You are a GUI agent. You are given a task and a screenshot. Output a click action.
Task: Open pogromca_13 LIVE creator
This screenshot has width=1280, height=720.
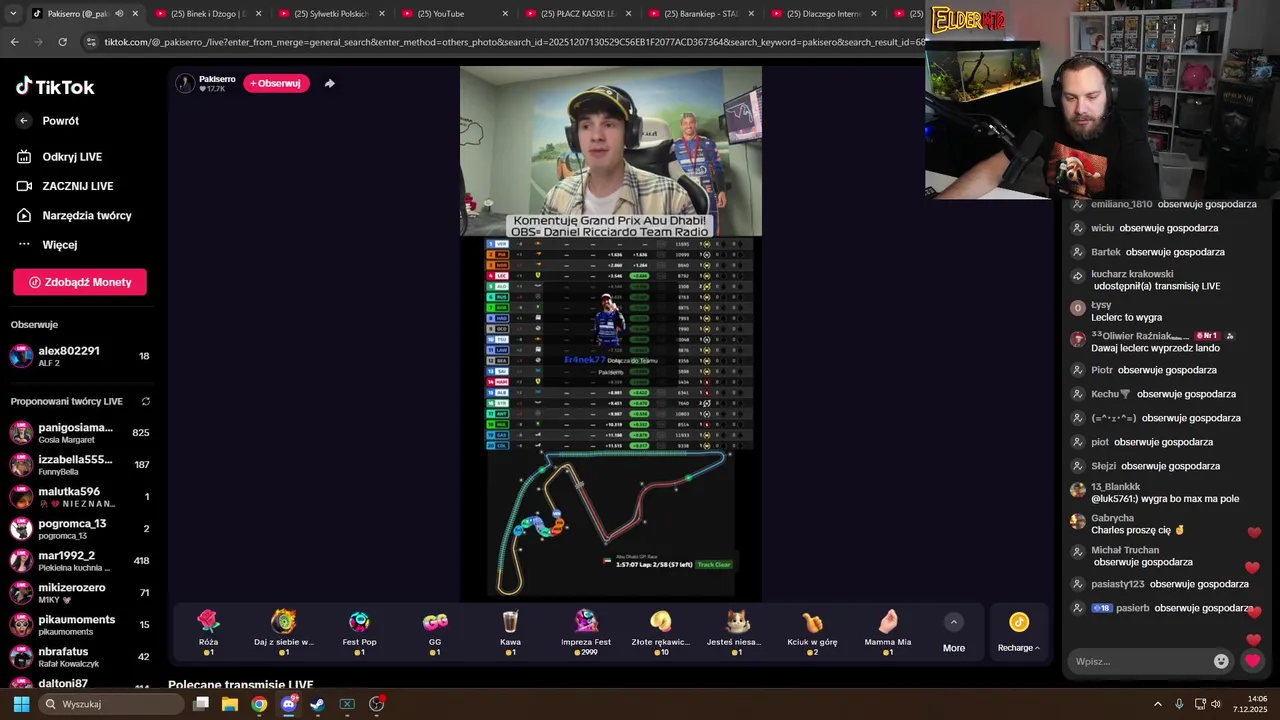80,529
